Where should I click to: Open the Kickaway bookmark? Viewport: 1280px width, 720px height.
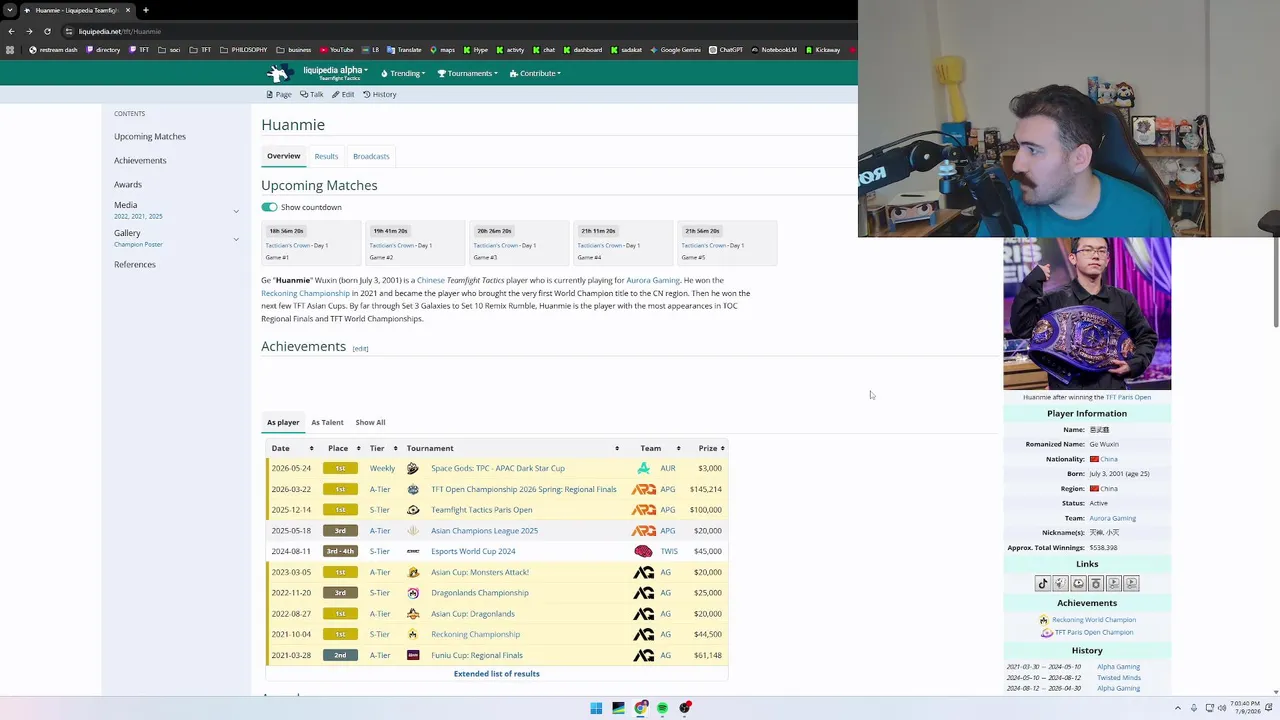coord(822,50)
